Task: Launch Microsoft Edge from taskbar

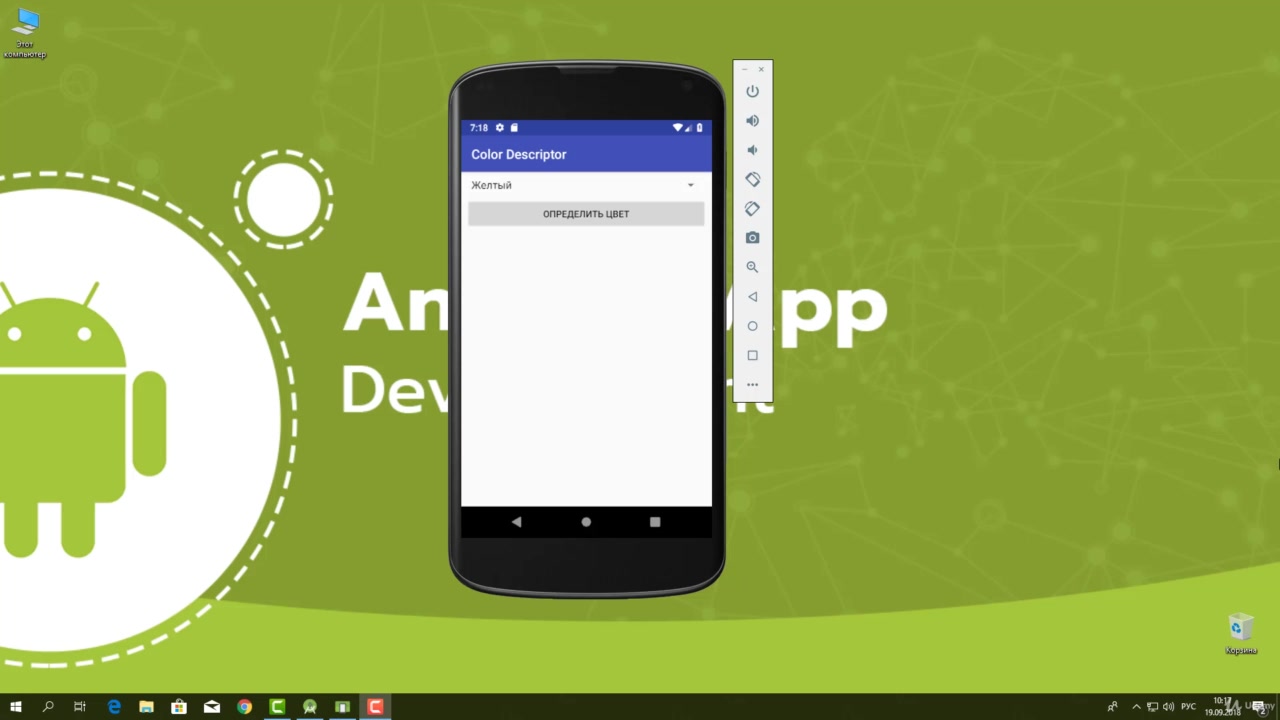Action: coord(114,707)
